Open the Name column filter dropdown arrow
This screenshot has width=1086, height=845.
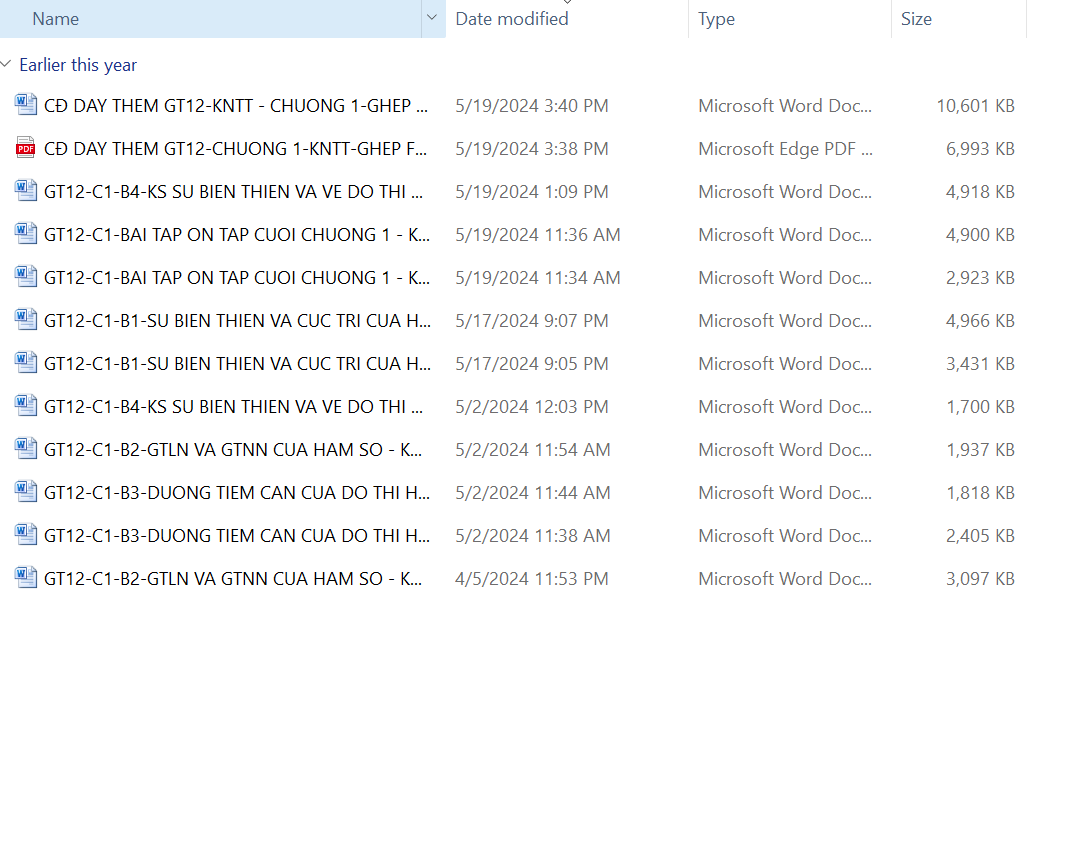pos(432,19)
